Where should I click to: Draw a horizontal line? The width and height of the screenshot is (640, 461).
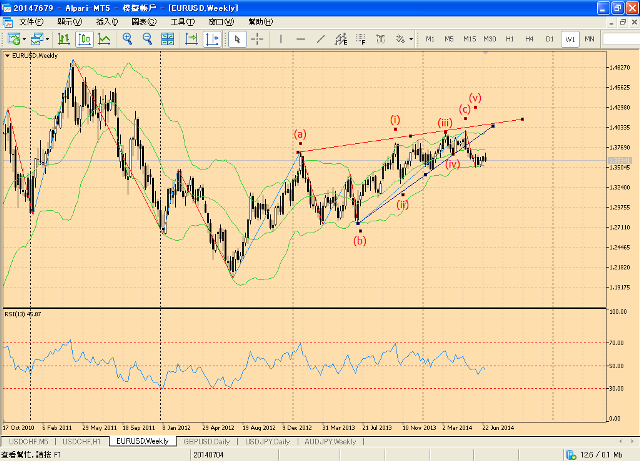pos(301,39)
